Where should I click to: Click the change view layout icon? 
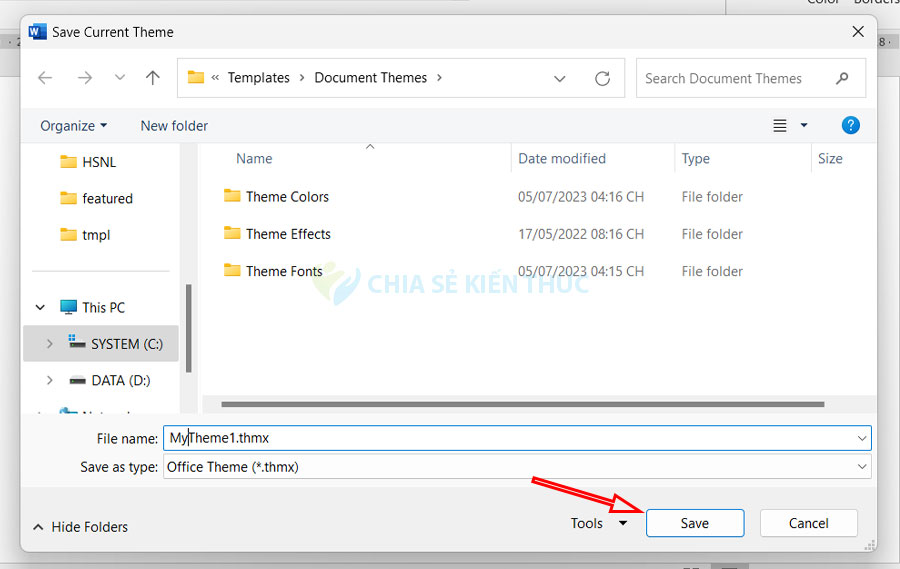coord(780,126)
